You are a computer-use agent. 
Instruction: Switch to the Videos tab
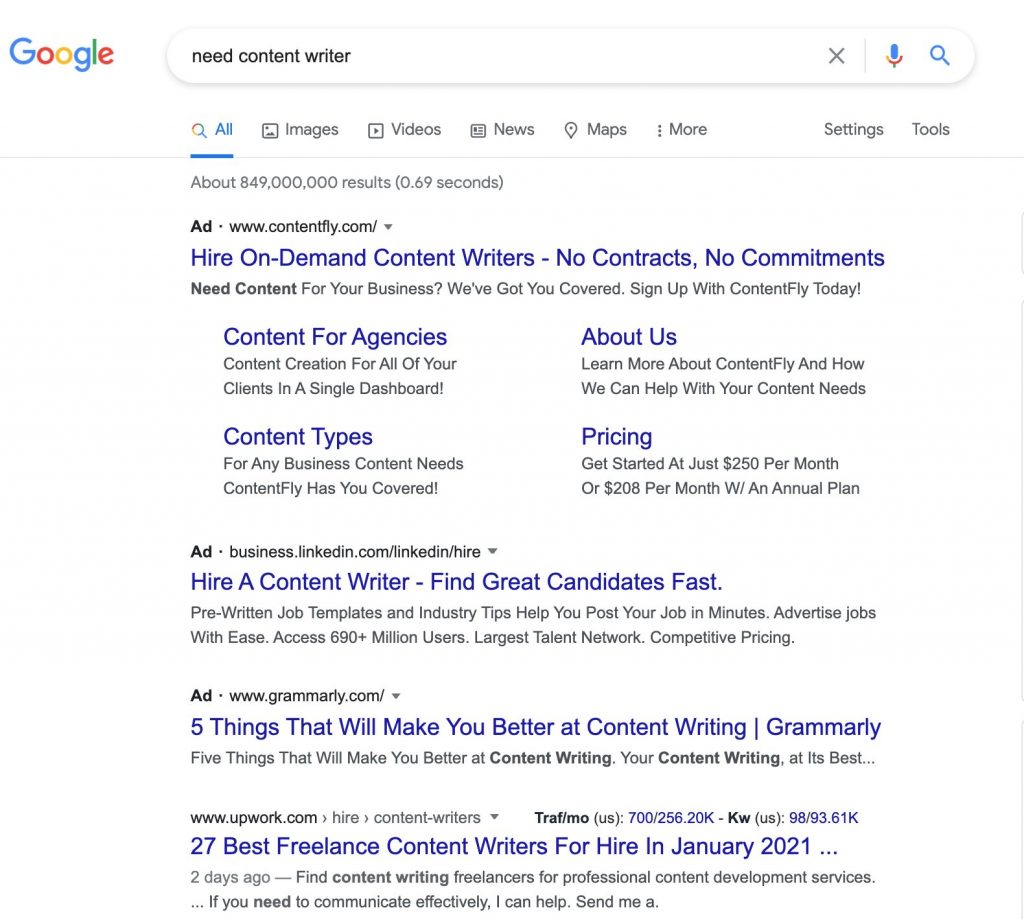pyautogui.click(x=405, y=130)
